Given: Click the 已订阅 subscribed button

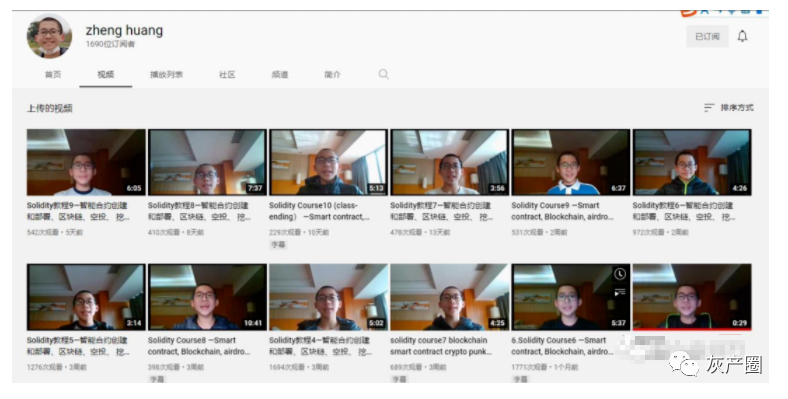Looking at the screenshot, I should pyautogui.click(x=707, y=36).
